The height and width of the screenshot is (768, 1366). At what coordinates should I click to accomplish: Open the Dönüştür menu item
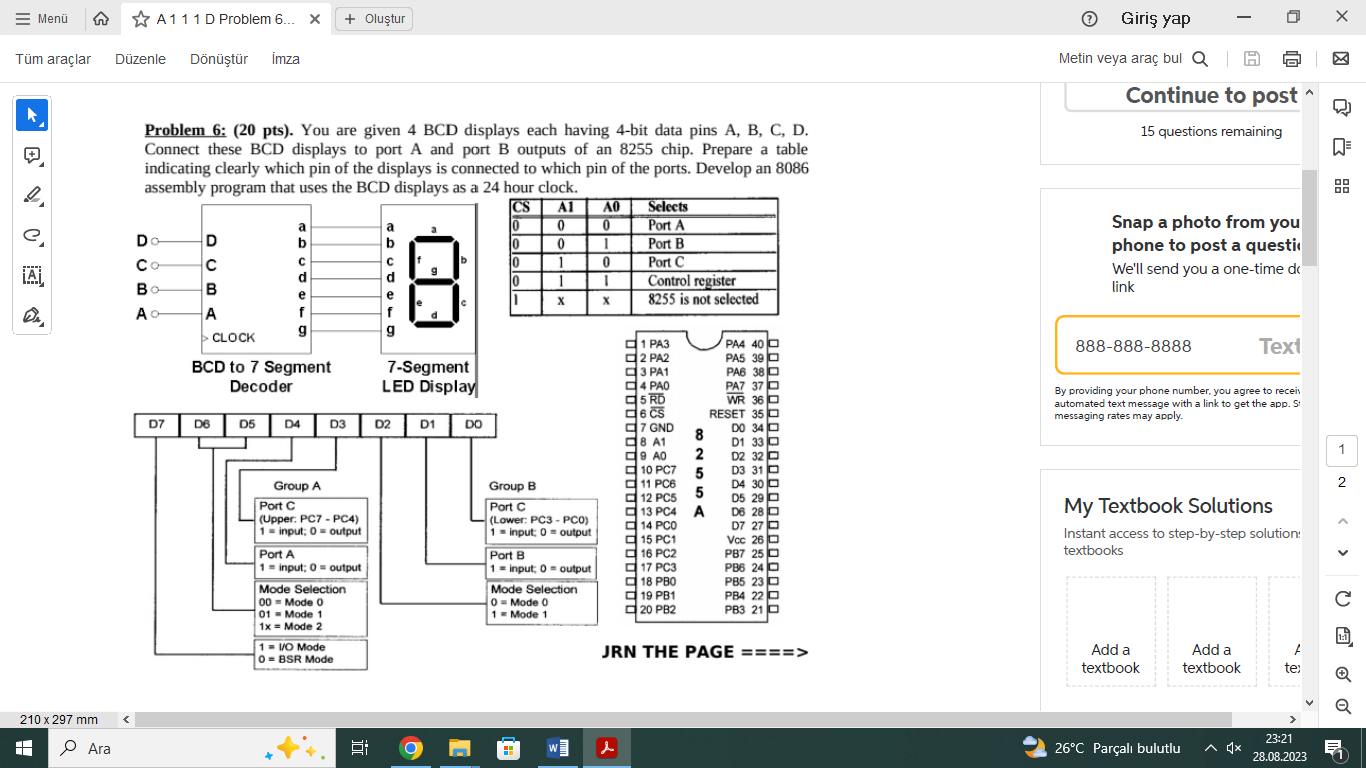pos(219,59)
